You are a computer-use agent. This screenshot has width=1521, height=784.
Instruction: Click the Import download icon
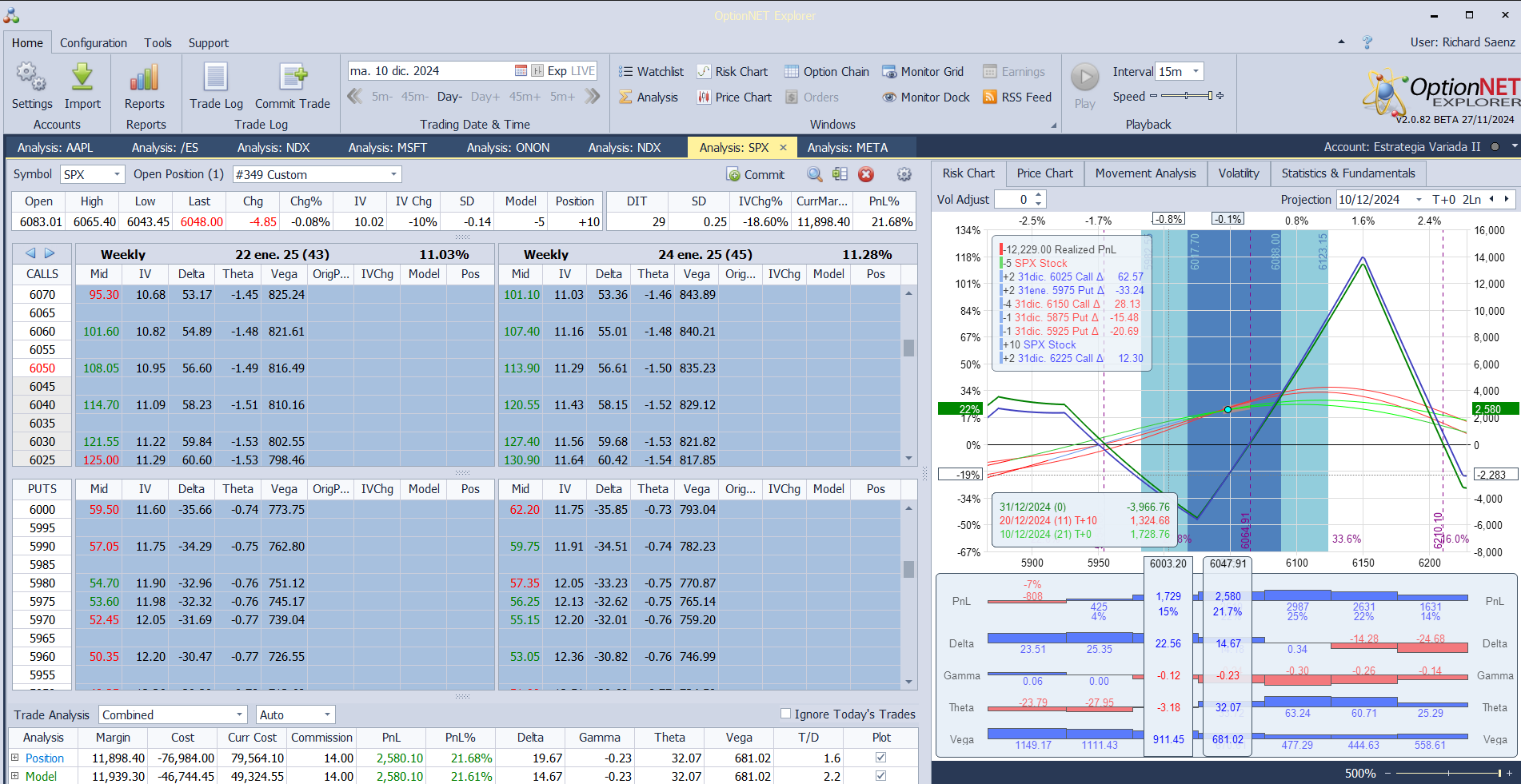(82, 78)
